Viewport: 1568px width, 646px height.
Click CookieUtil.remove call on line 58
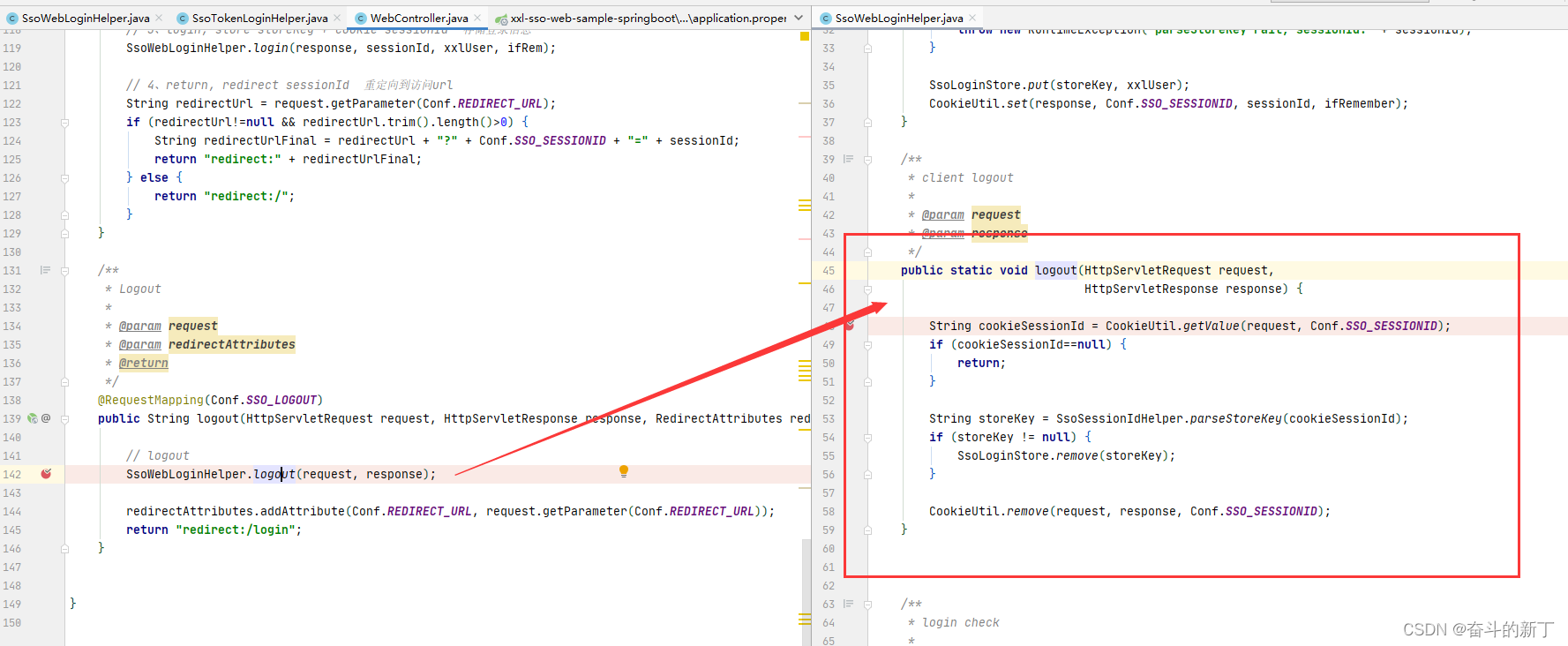(989, 511)
